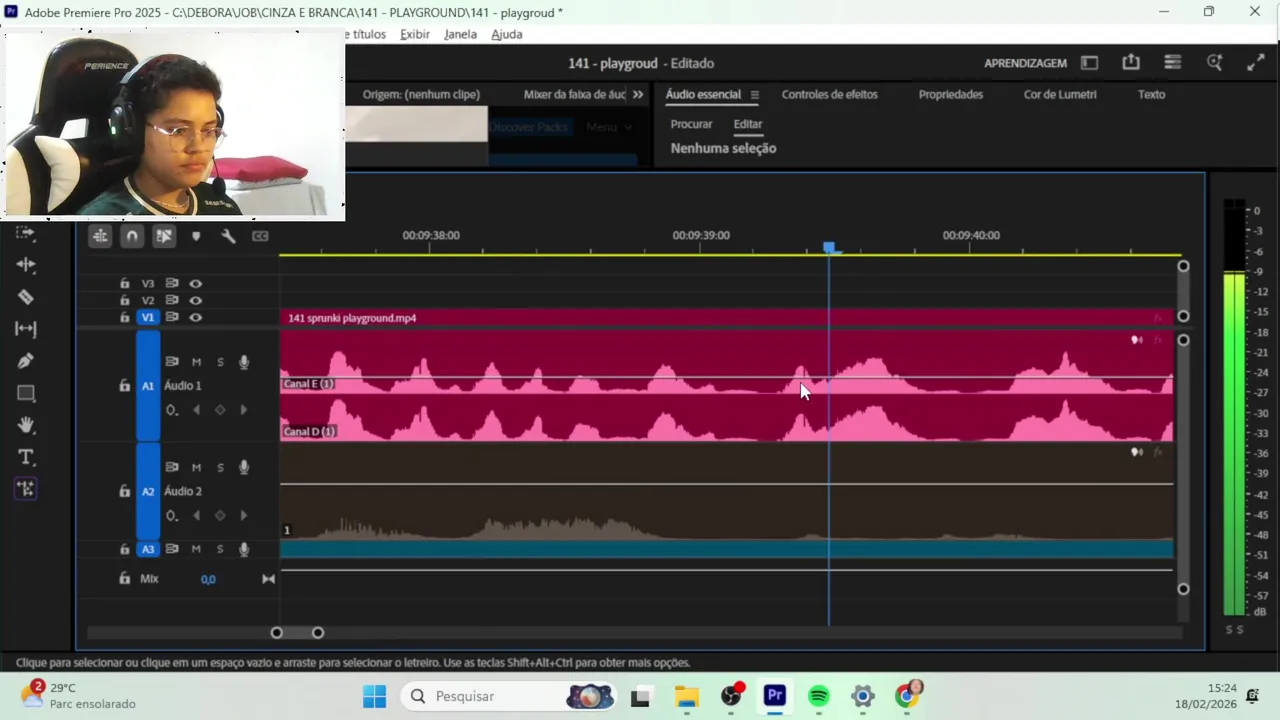Switch to Cor de Lumetri tab

coord(1060,94)
